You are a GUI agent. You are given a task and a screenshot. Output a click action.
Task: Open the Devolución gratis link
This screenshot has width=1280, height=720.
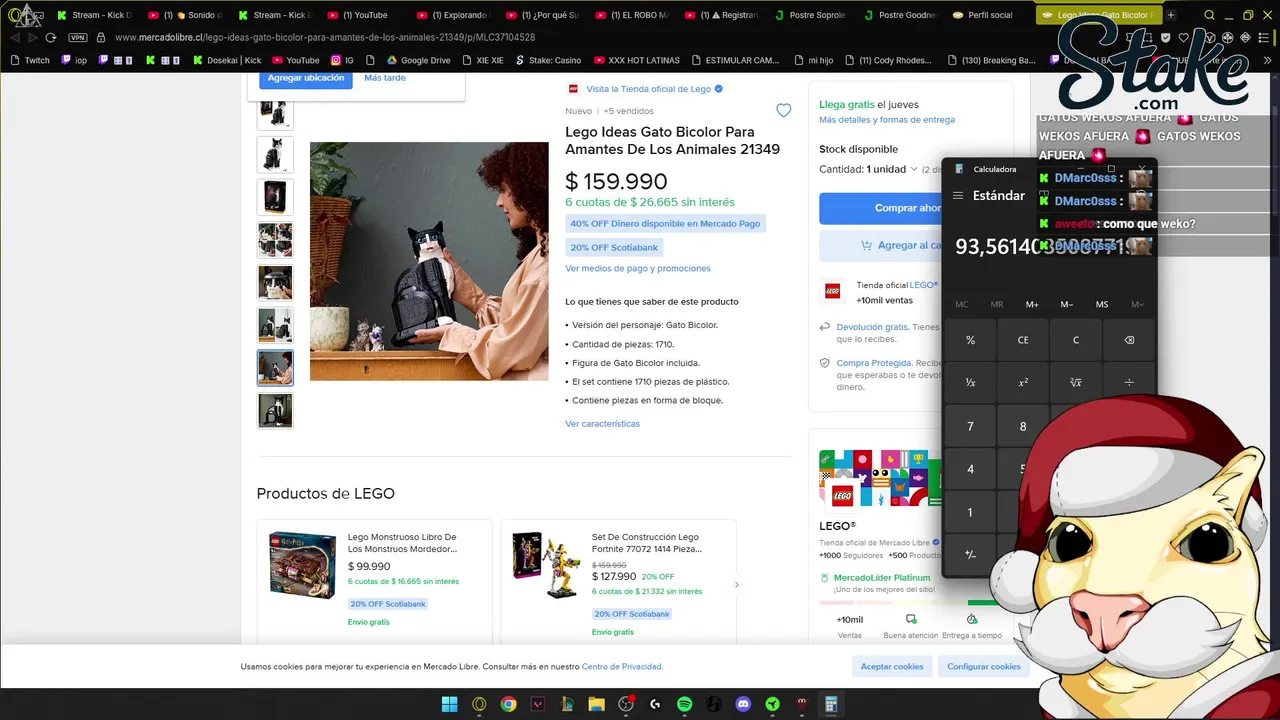coord(872,327)
